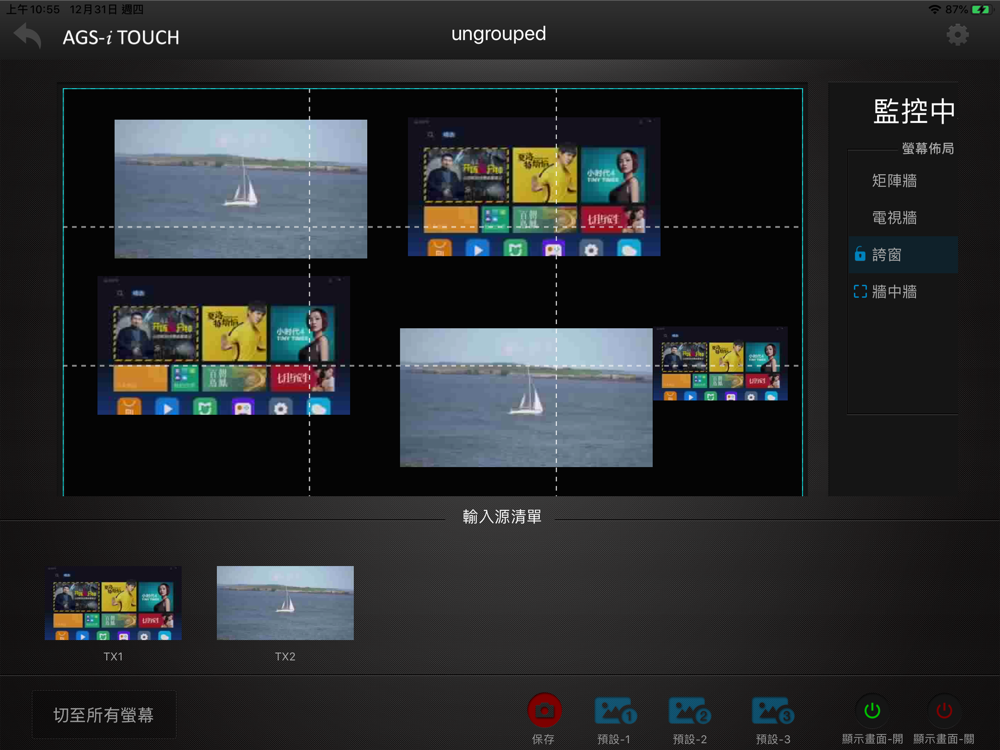Click 切至所有螢幕 button
Viewport: 1000px width, 750px height.
tap(104, 715)
